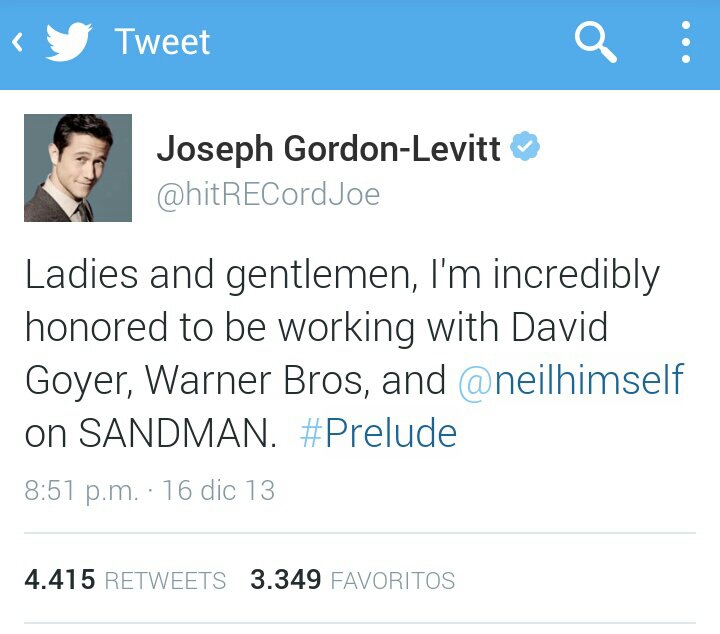Screen dimensions: 720x634
Task: View the 3.349 favorites count
Action: click(286, 579)
